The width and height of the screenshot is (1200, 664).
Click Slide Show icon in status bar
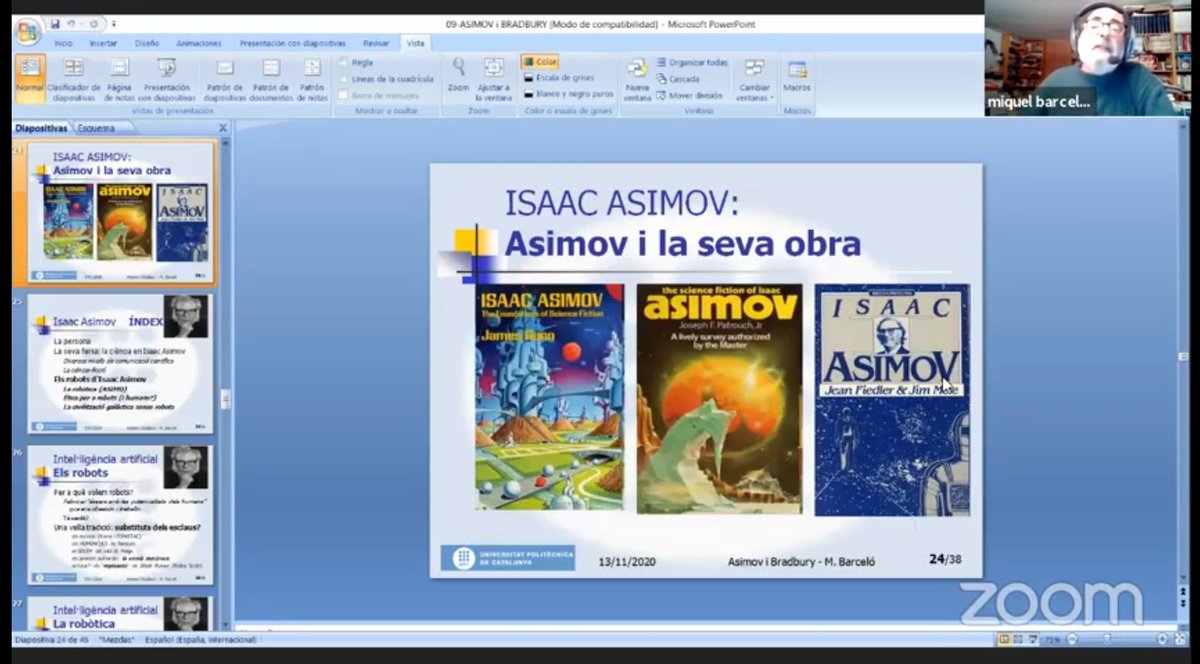coord(1034,639)
